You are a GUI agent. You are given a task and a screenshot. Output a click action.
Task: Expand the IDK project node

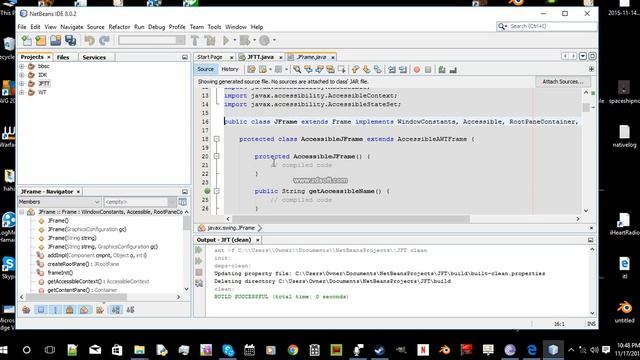[x=22, y=75]
